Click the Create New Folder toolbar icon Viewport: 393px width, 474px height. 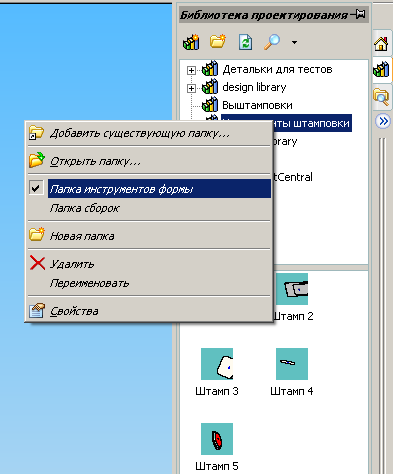click(218, 42)
